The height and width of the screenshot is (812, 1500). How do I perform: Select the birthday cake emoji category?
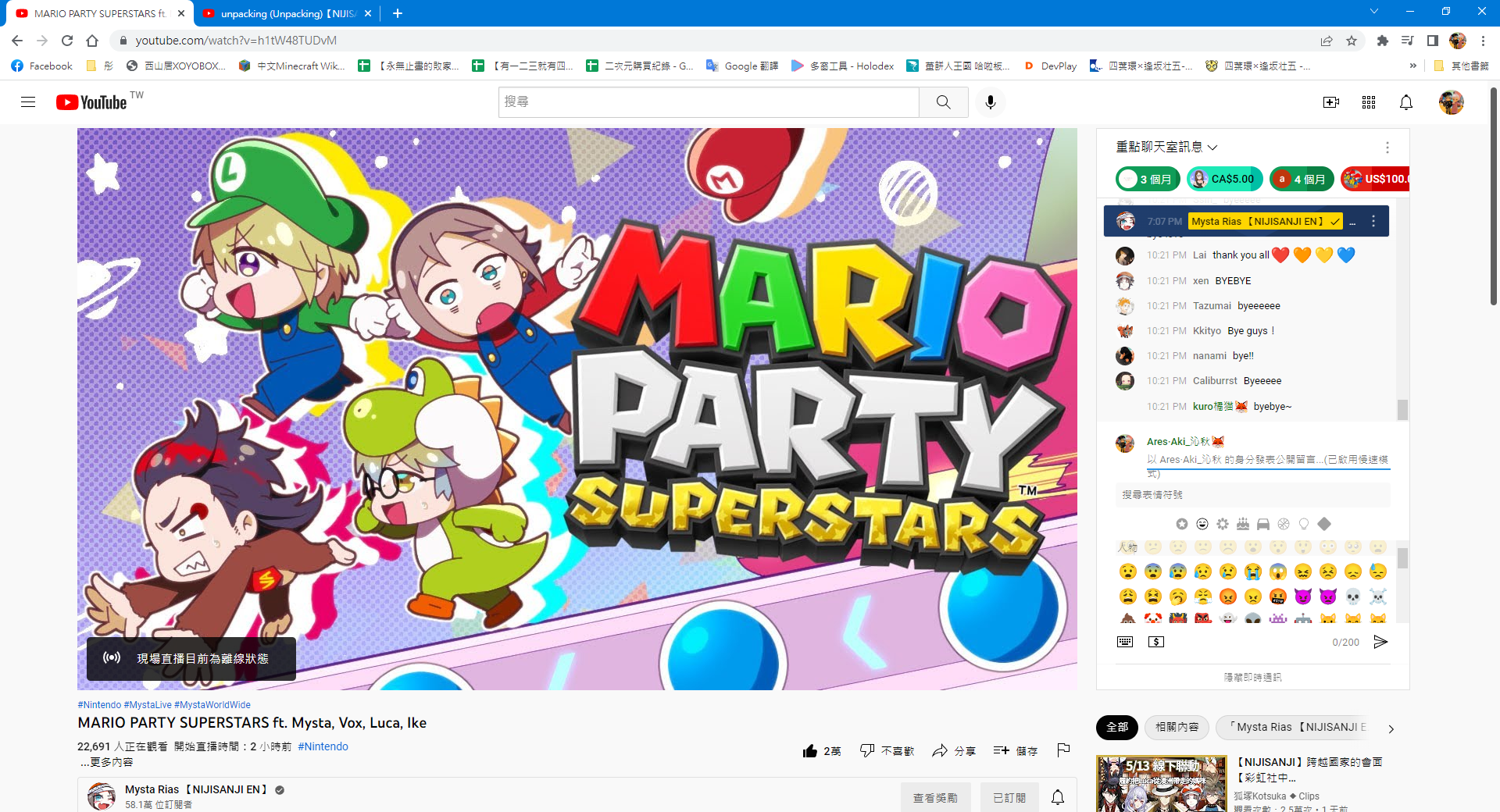pos(1243,524)
